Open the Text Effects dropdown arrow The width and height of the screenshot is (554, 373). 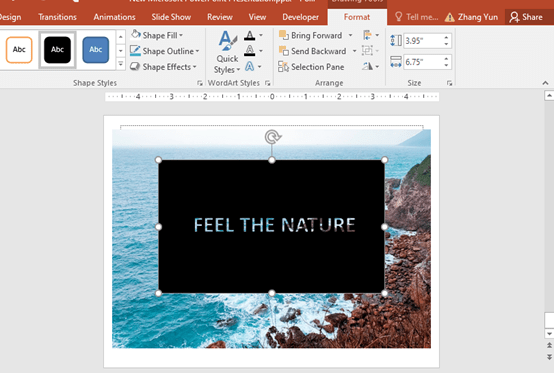(x=260, y=66)
